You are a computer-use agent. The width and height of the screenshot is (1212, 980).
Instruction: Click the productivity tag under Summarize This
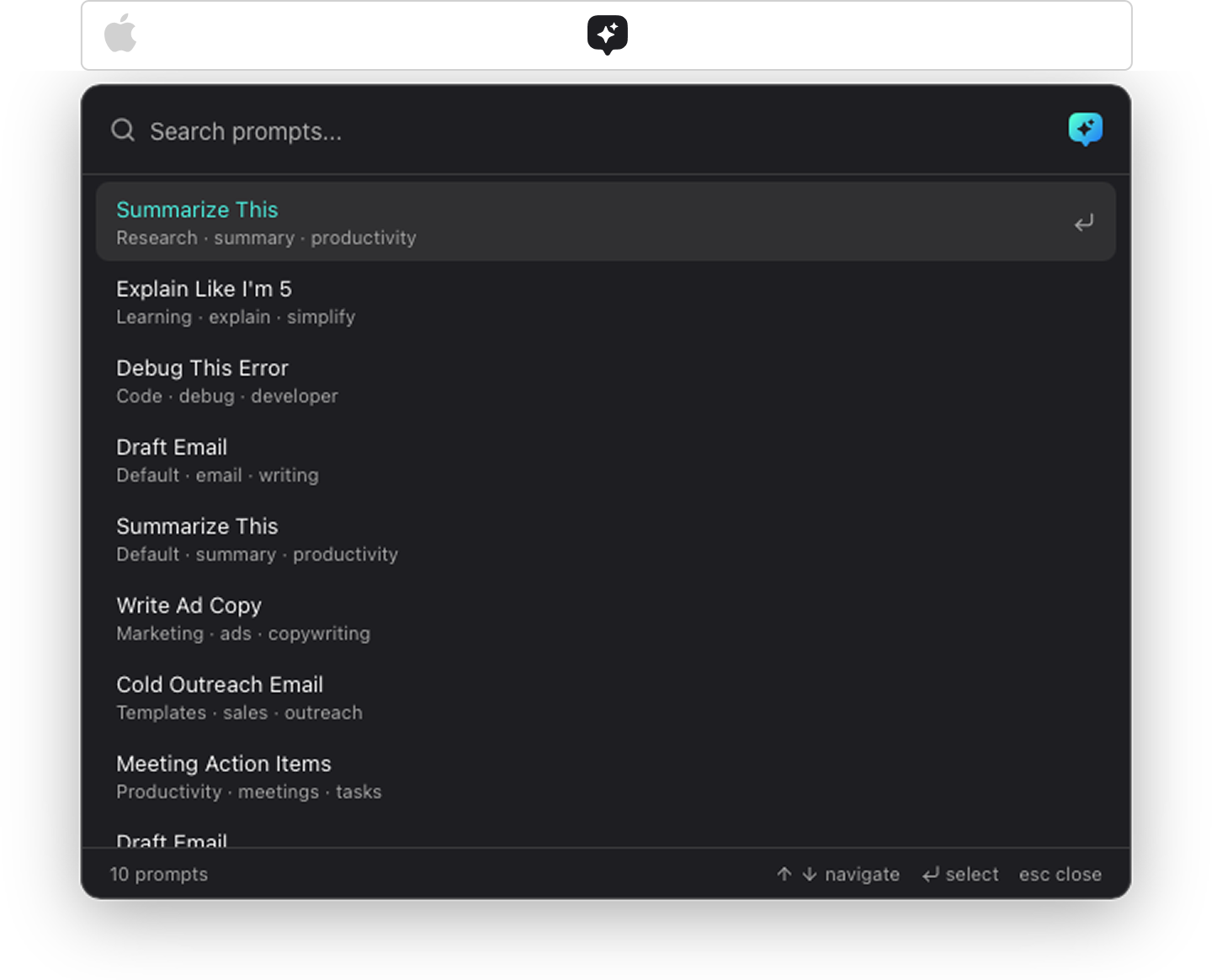364,238
